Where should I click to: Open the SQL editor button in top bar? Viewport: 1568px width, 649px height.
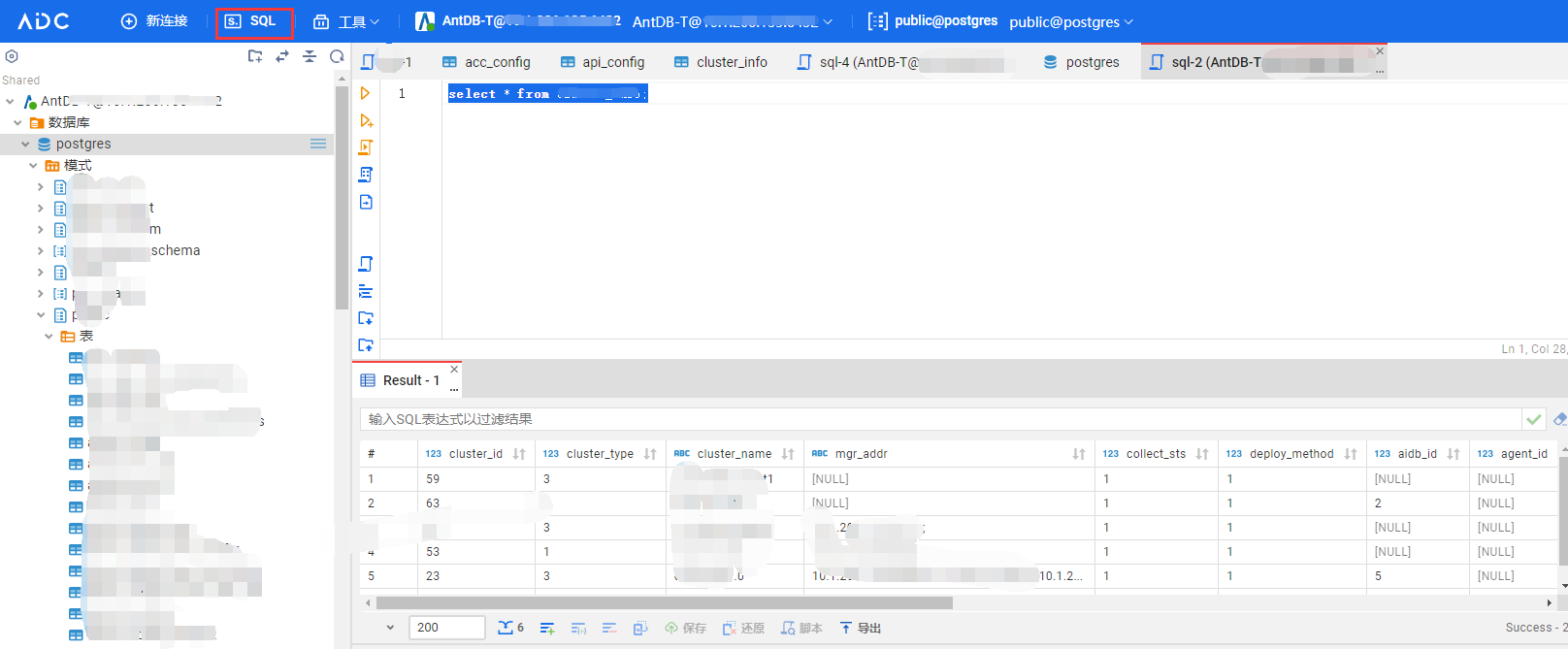[x=254, y=21]
